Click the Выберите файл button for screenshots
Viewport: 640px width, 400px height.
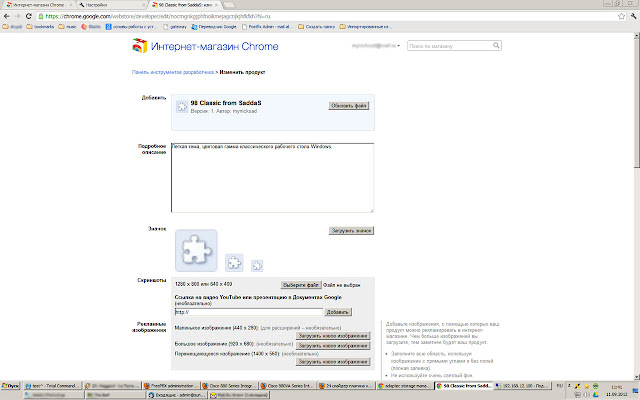click(301, 285)
